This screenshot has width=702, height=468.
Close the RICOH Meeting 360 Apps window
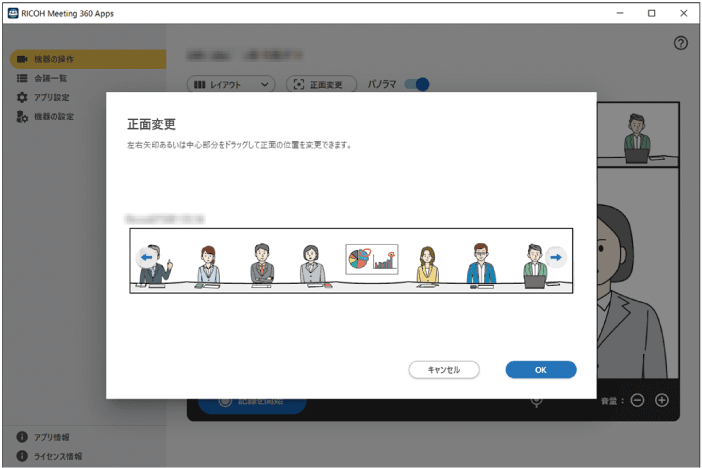point(684,13)
